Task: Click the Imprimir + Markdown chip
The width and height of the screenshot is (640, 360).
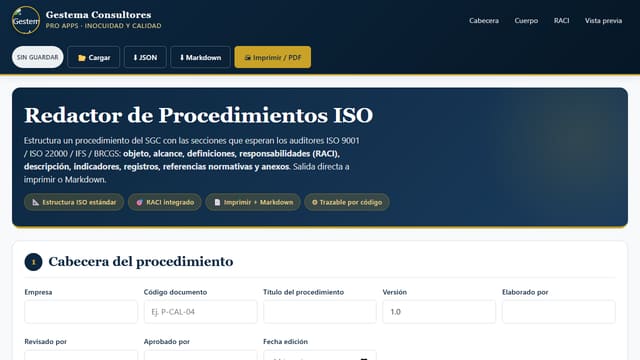Action: [x=253, y=202]
